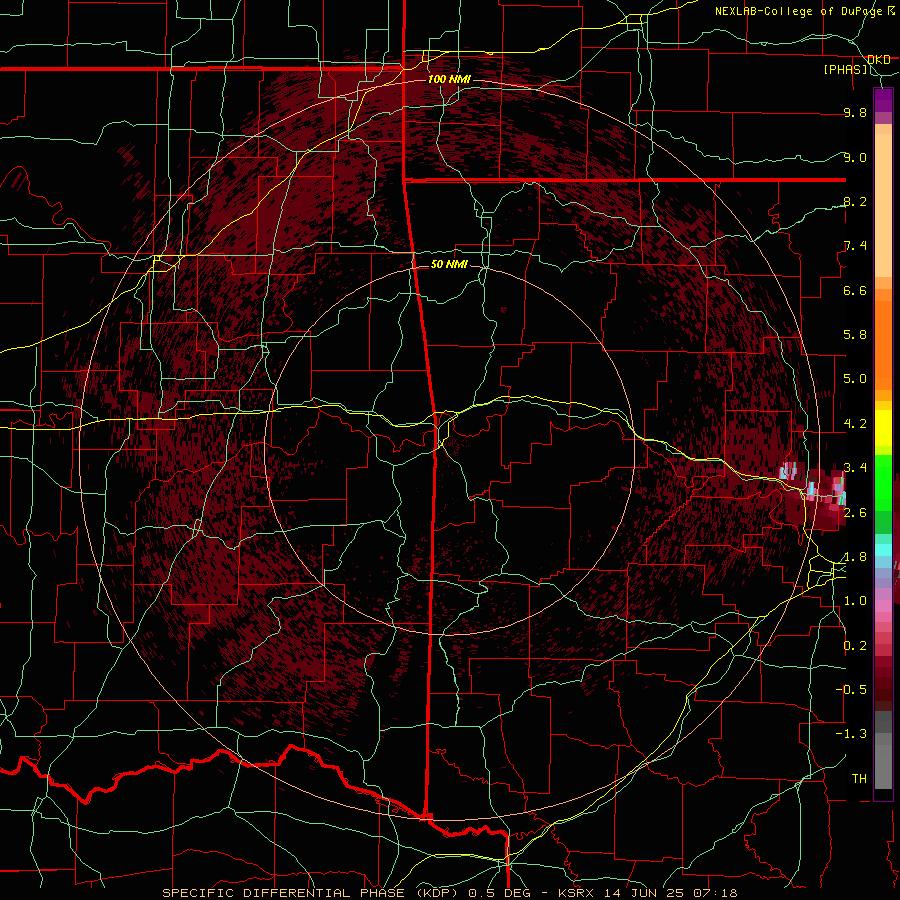Select the orange color bar segment

point(883,345)
